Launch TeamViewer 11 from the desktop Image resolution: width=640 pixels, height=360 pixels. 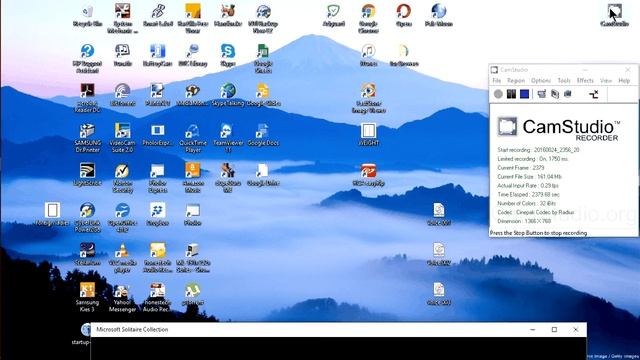228,138
